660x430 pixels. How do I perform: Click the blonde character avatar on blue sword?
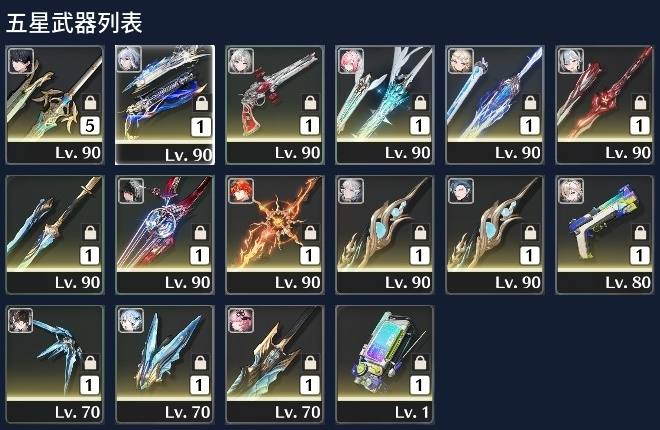click(461, 61)
